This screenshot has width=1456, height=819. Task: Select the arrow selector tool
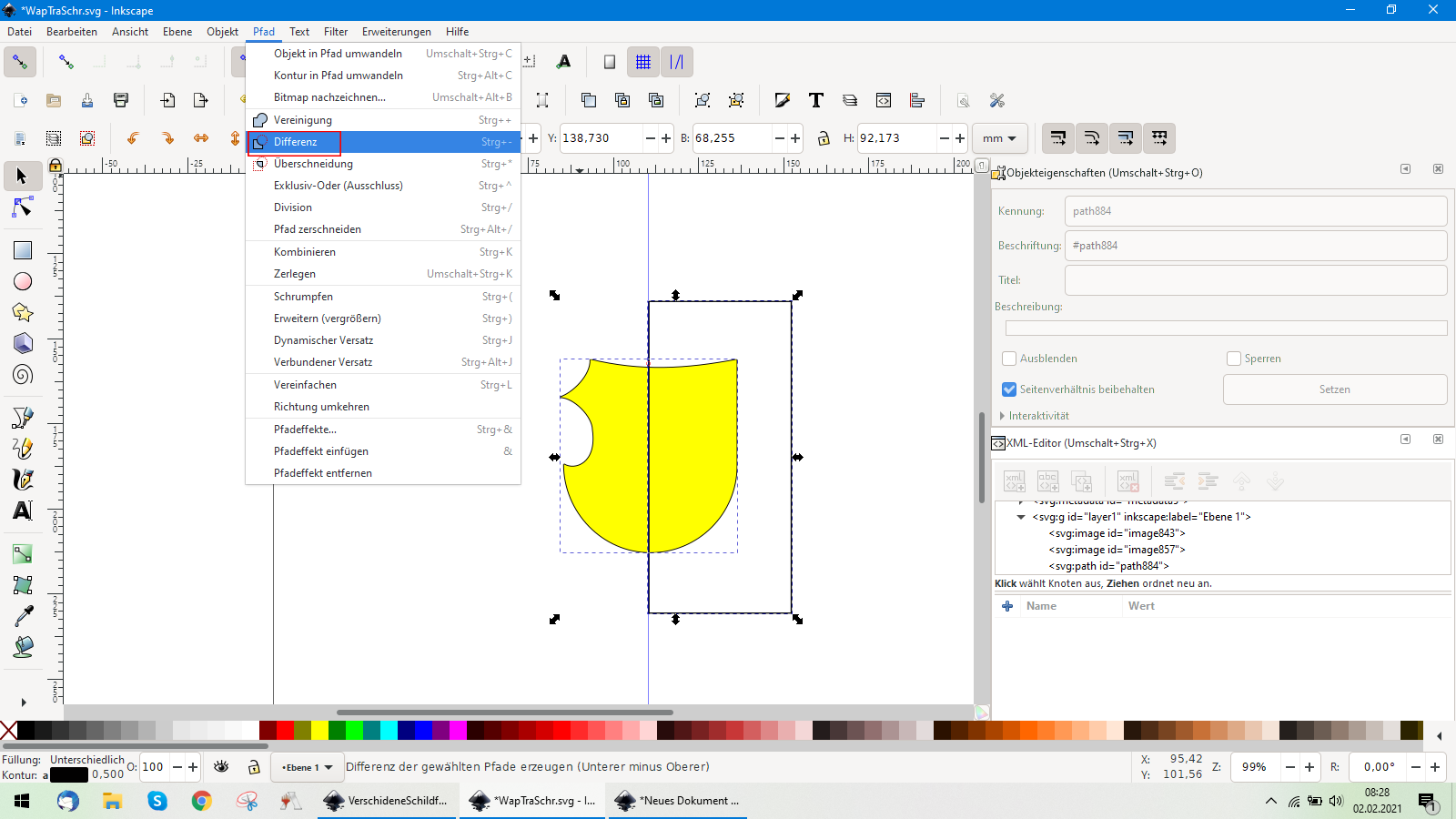(22, 176)
